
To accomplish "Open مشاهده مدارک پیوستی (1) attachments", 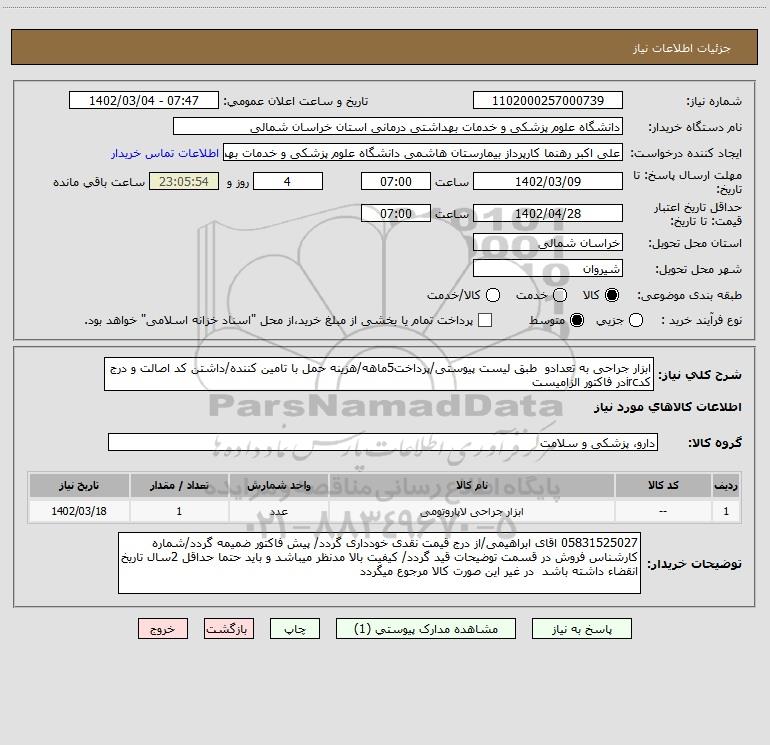I will [426, 629].
